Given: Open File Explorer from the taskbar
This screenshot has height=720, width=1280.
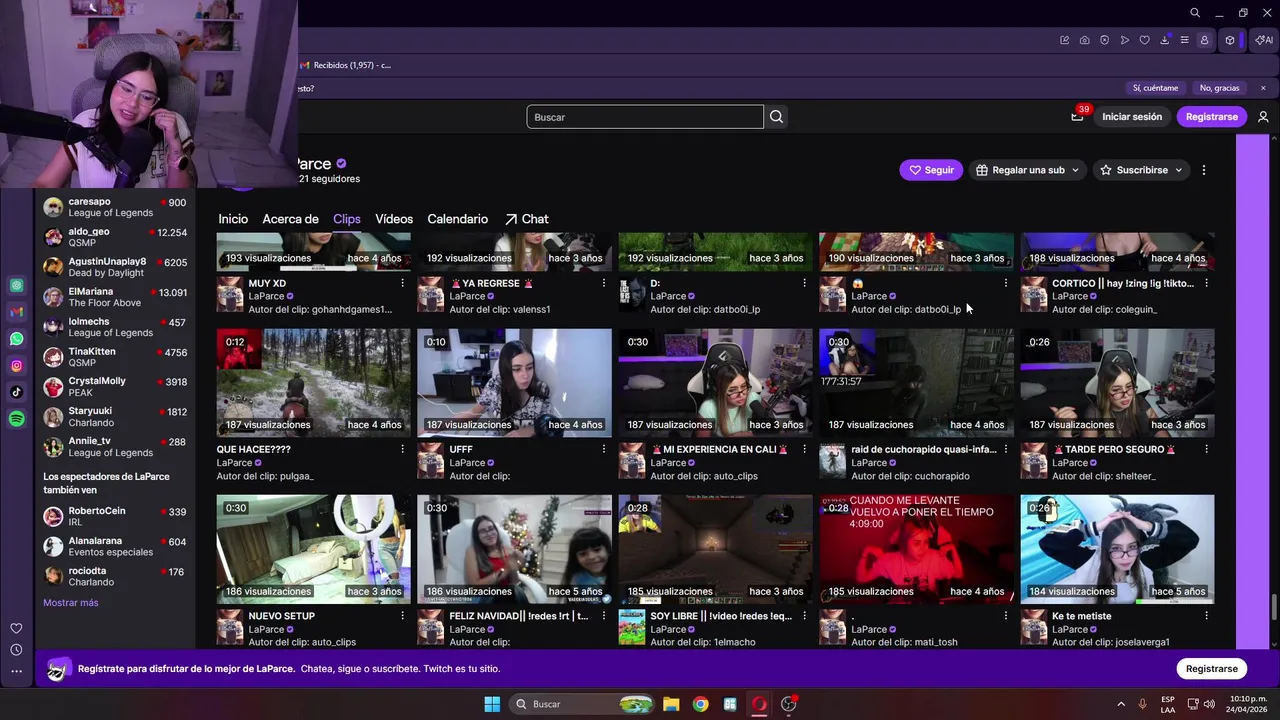Looking at the screenshot, I should 671,704.
